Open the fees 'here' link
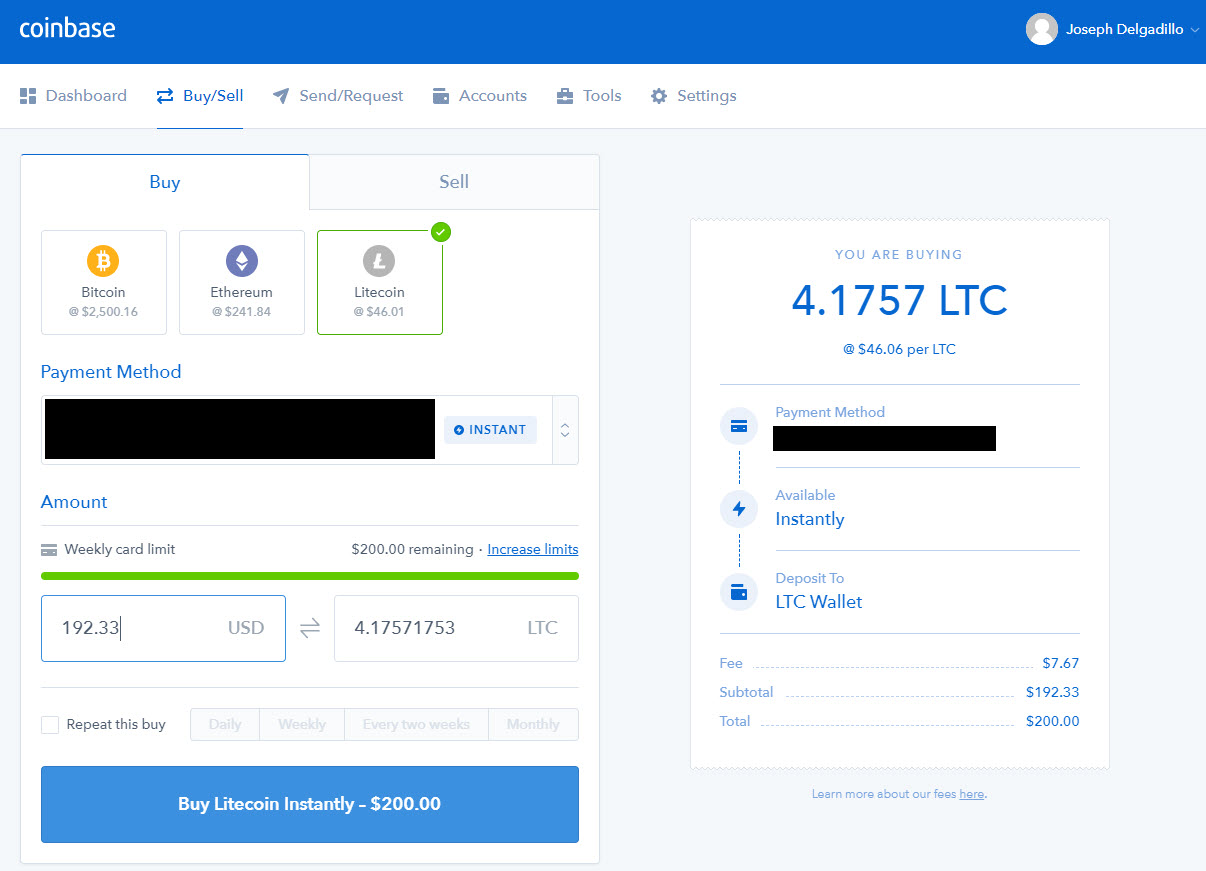 point(972,794)
